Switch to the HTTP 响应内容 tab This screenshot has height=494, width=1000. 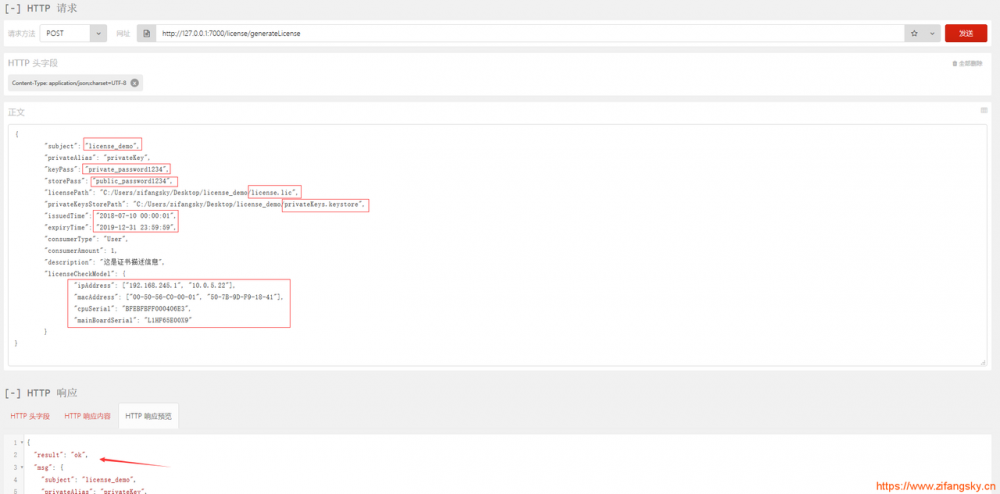[x=87, y=416]
